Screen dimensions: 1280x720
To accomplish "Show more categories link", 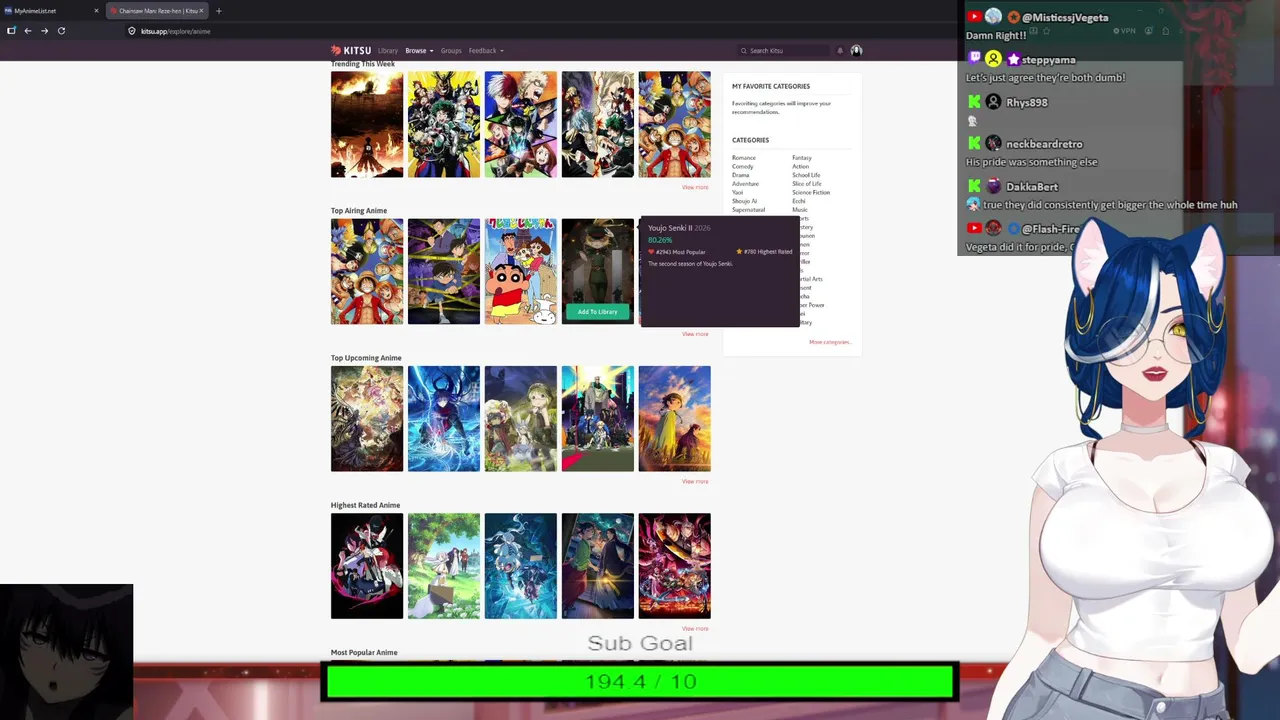I will tap(830, 342).
